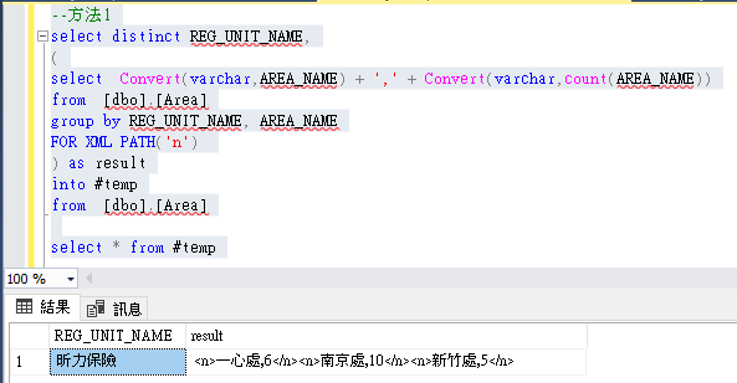Click the FOR XML PATH line

coord(125,141)
